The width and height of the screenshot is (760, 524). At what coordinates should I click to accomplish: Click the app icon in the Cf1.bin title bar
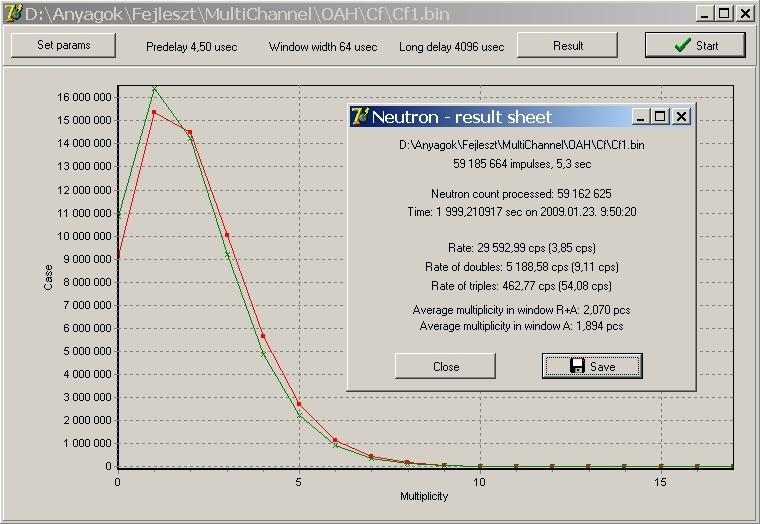click(x=13, y=13)
